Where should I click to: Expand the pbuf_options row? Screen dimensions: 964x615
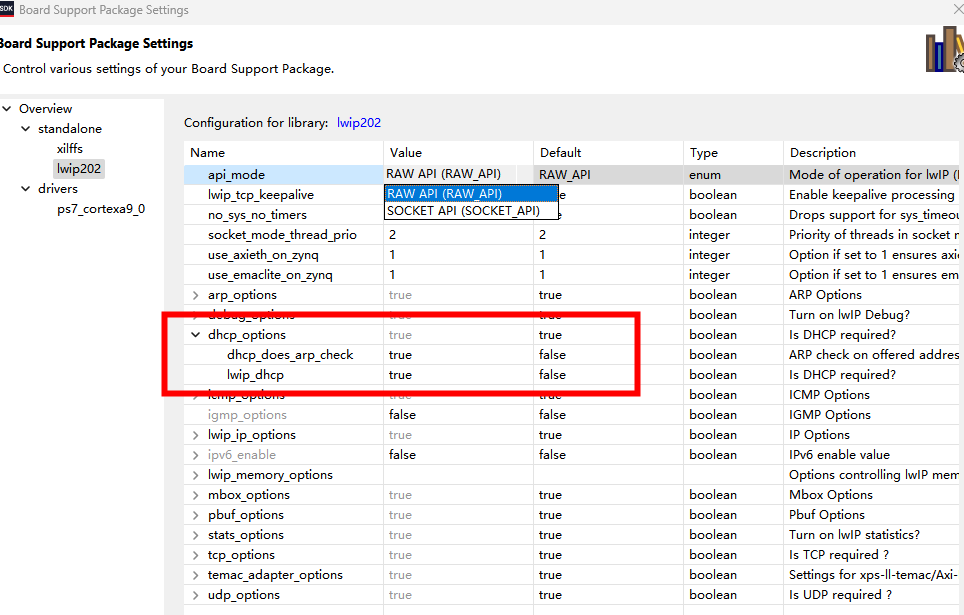click(196, 515)
